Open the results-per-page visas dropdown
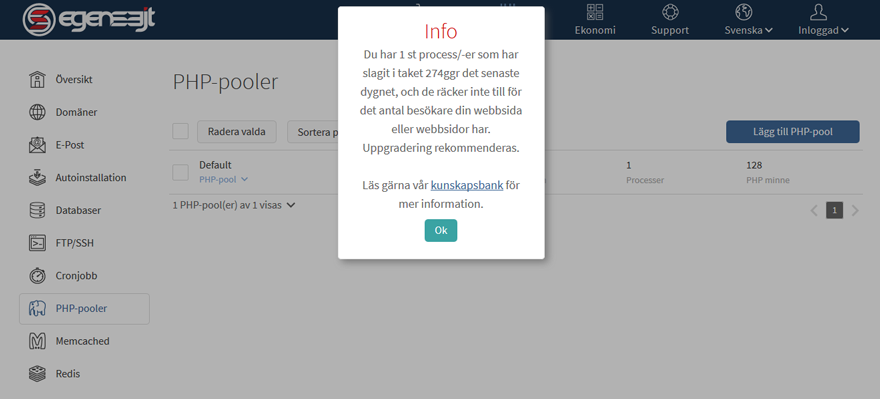The height and width of the screenshot is (399, 880). click(x=233, y=205)
